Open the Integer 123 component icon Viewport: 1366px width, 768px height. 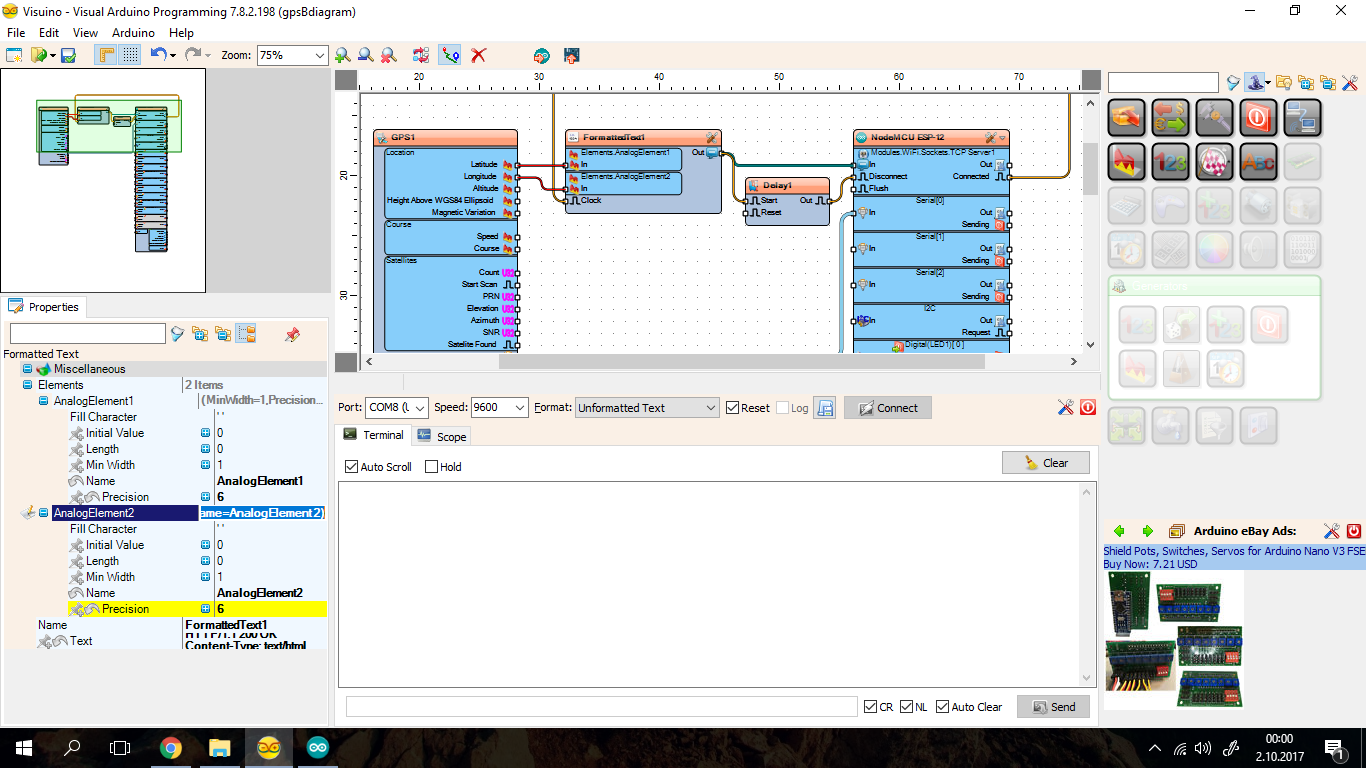(1170, 161)
